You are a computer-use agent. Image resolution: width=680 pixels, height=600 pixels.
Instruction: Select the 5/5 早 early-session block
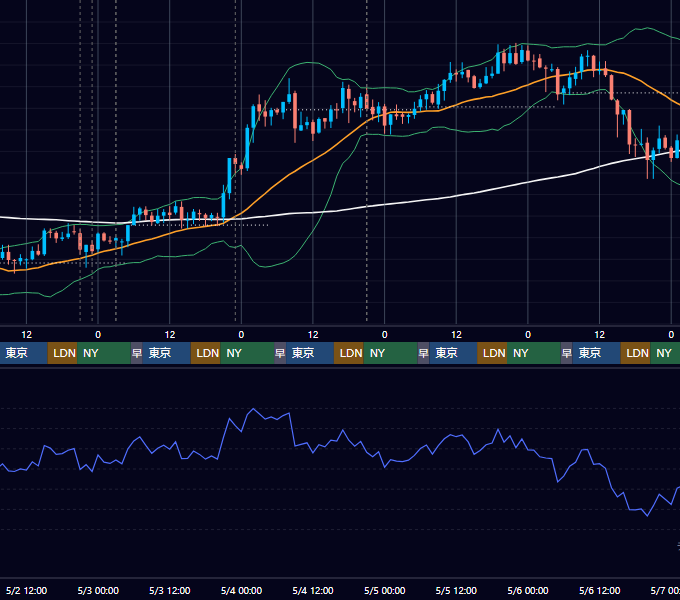click(x=423, y=353)
